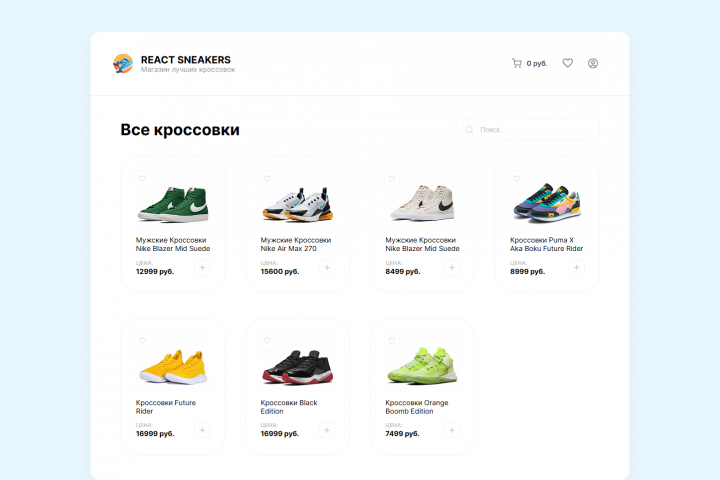Open the shopping cart icon
Screen dimensions: 720x480
click(x=517, y=63)
